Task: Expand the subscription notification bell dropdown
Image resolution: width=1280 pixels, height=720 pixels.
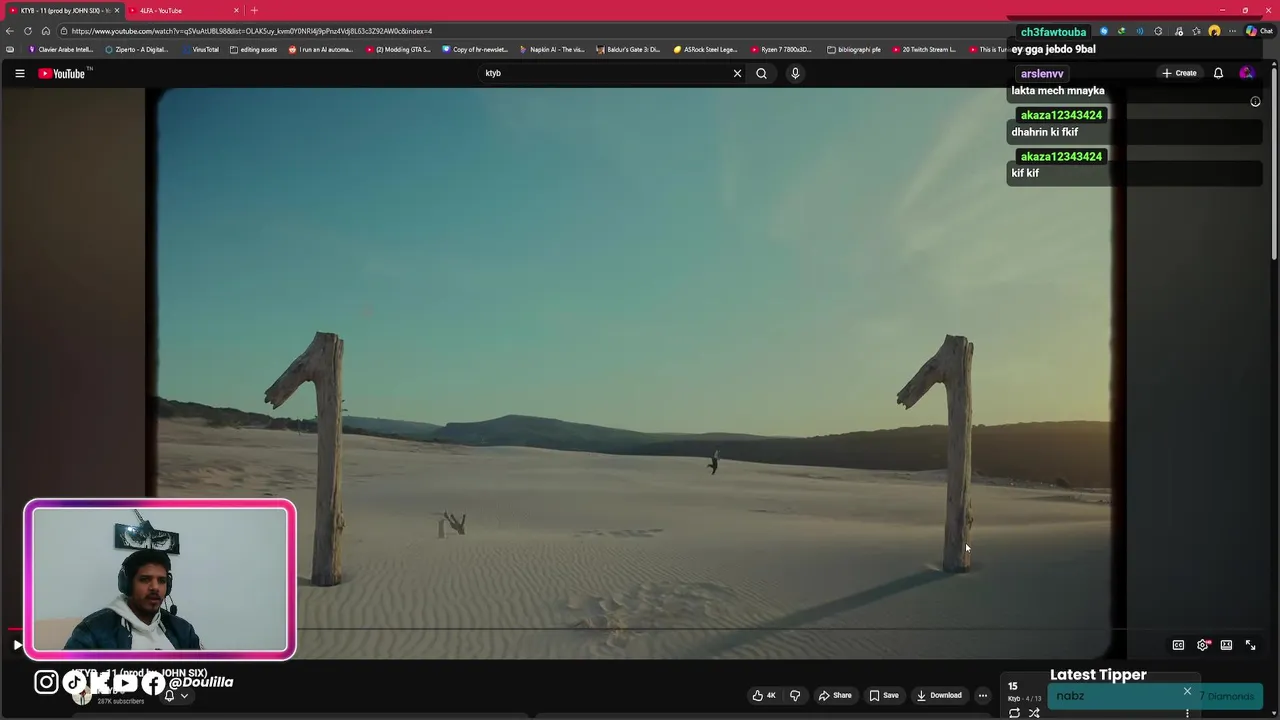Action: [x=176, y=695]
